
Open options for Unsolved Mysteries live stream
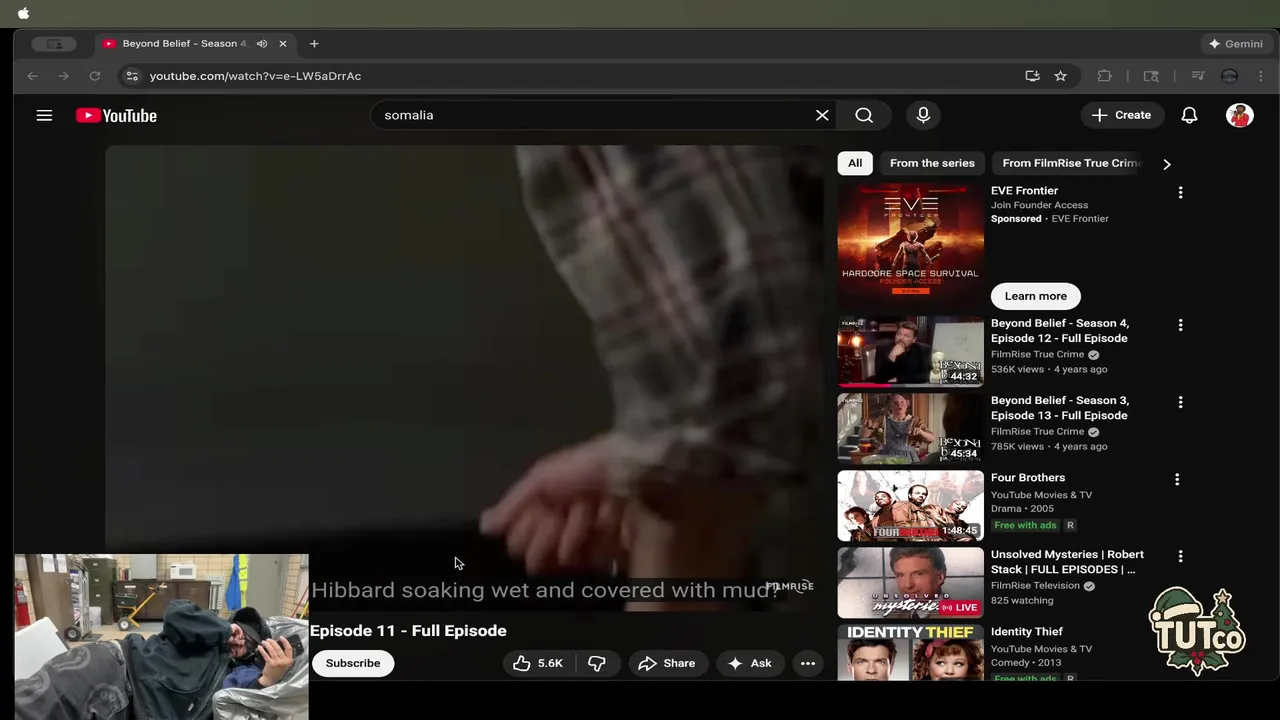pyautogui.click(x=1180, y=556)
